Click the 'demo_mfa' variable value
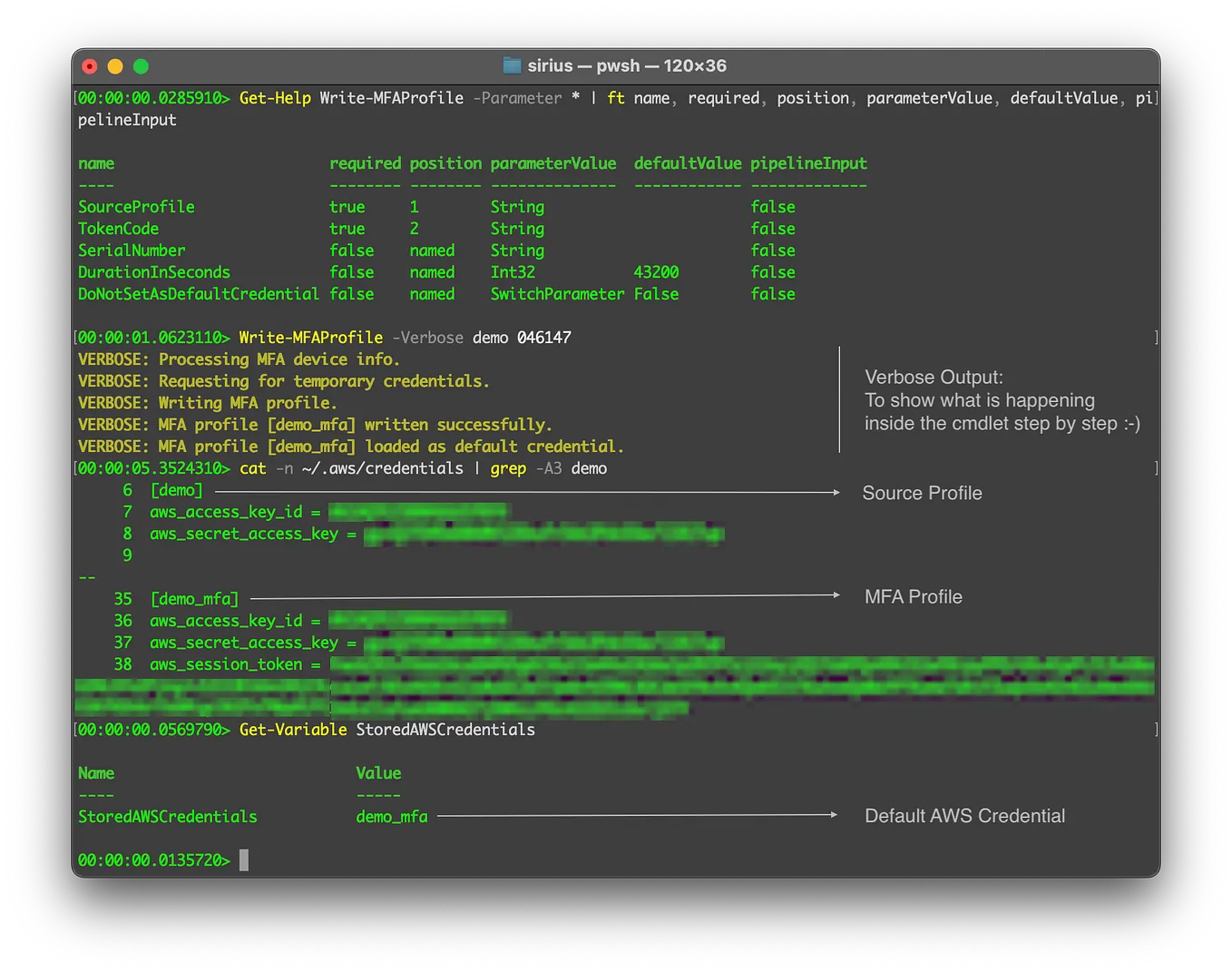This screenshot has width=1232, height=972. [x=392, y=817]
